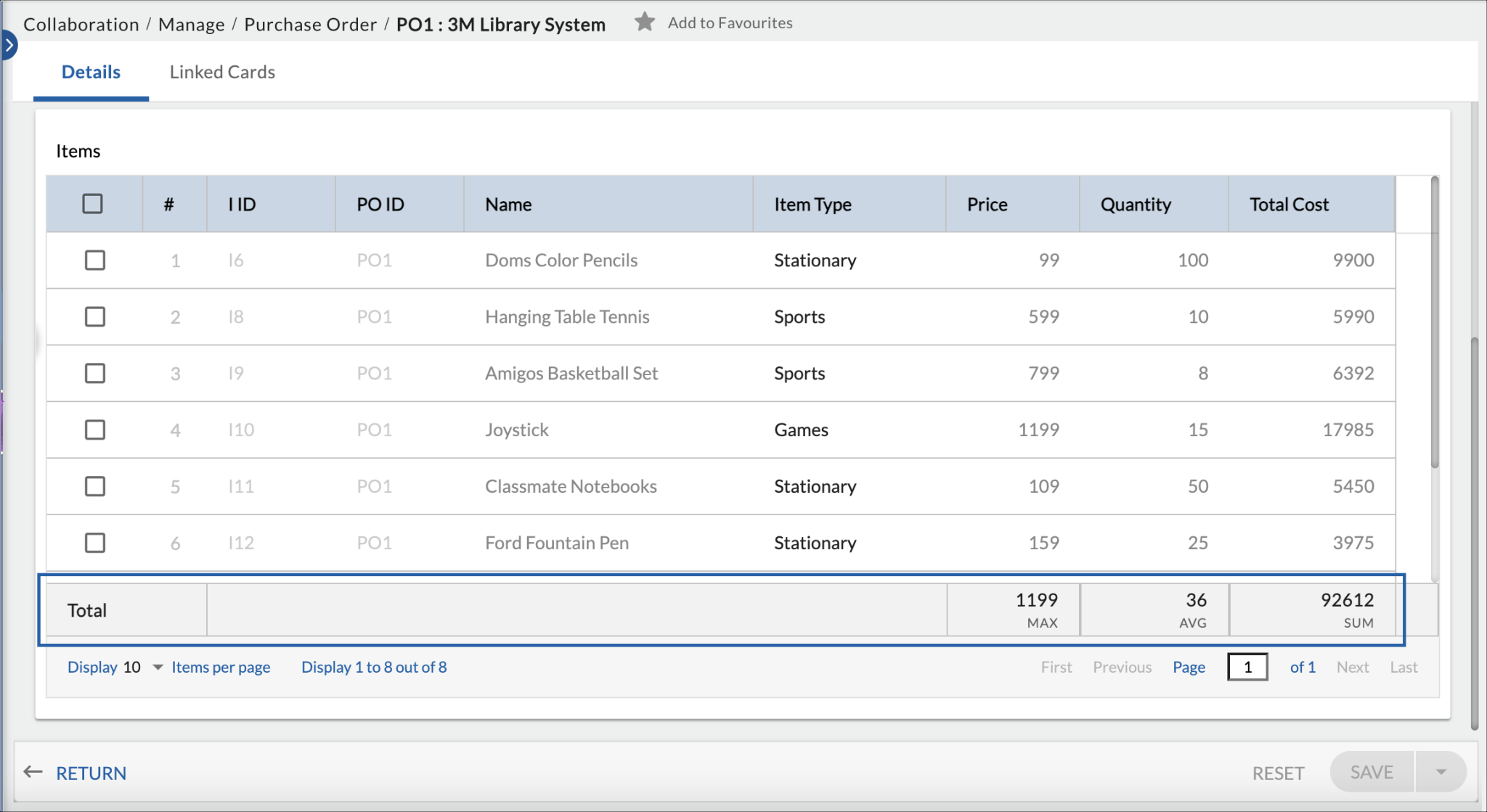The image size is (1487, 812).
Task: Click the Next page link
Action: click(1353, 667)
